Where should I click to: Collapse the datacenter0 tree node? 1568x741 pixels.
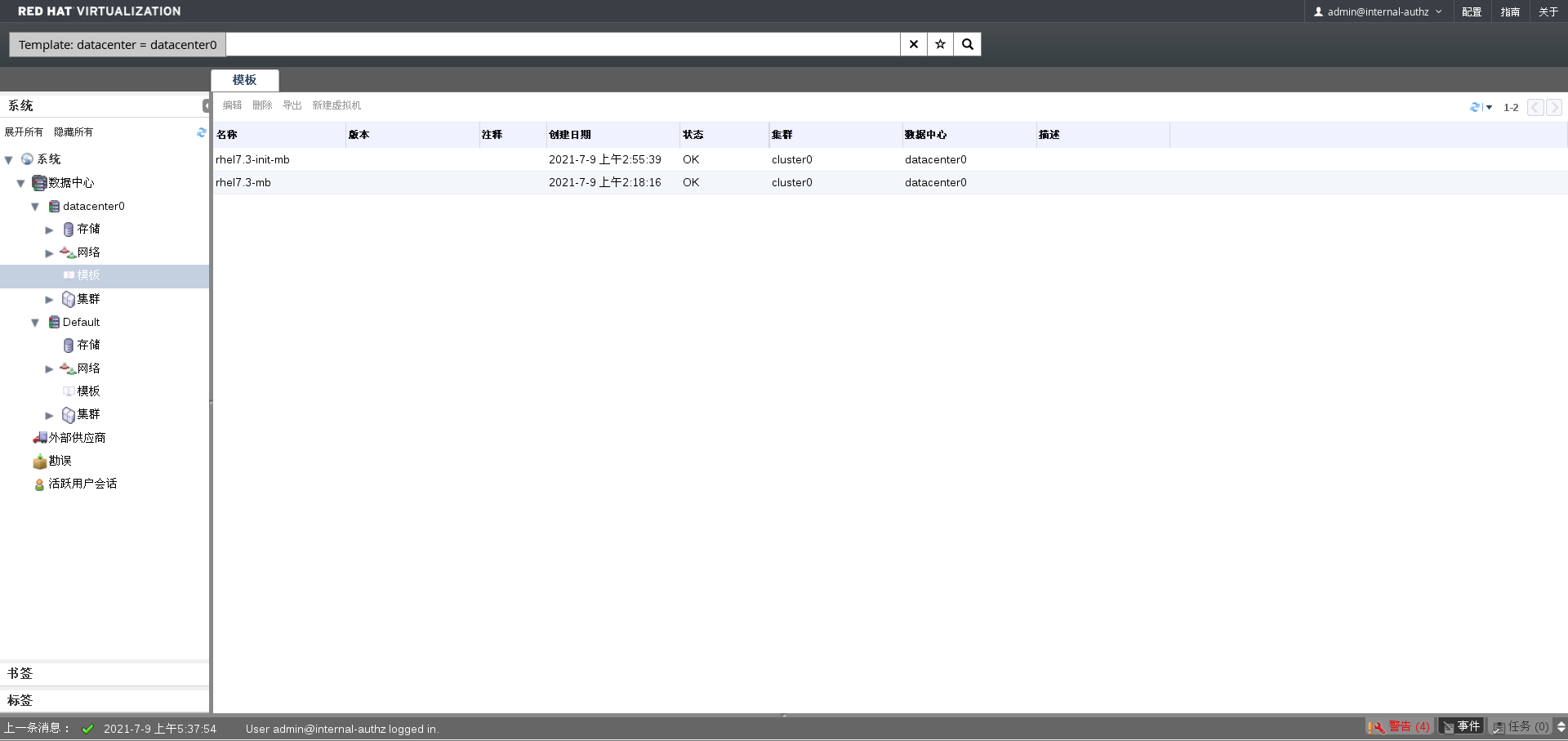[x=35, y=207]
